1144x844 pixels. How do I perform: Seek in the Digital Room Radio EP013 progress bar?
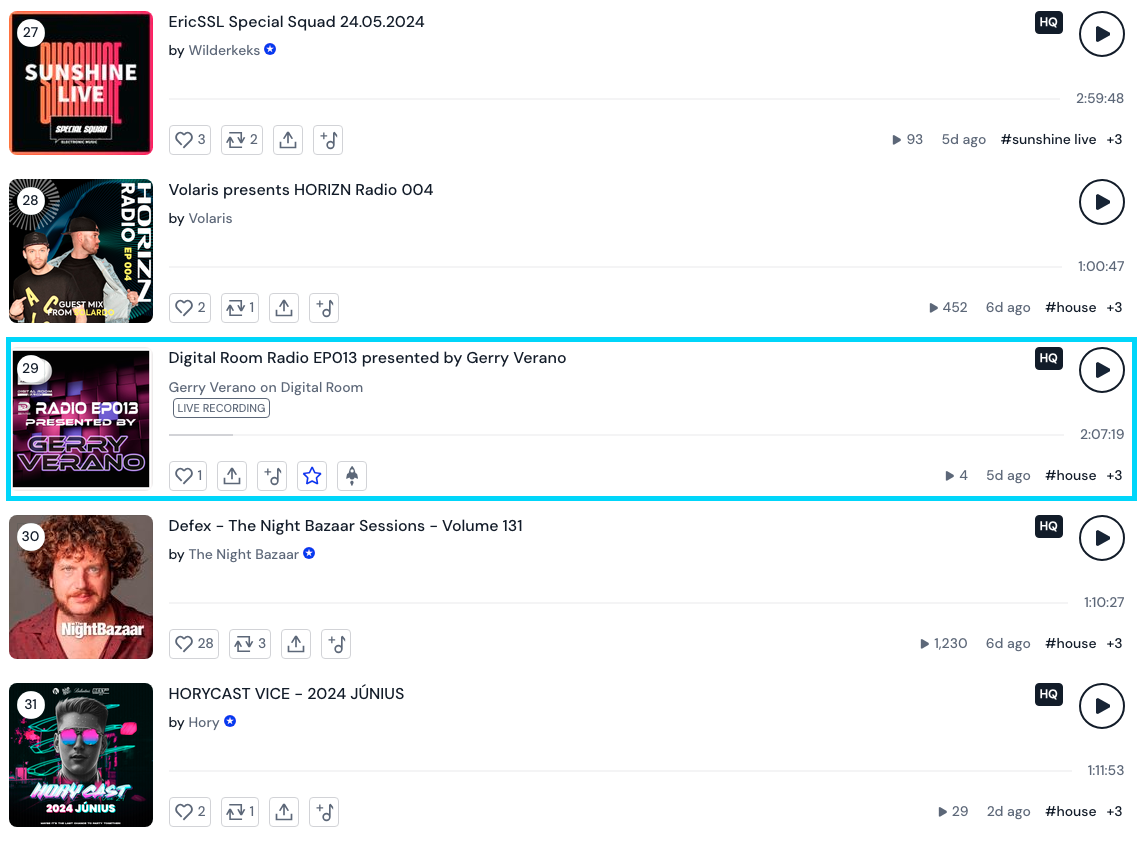coord(617,435)
